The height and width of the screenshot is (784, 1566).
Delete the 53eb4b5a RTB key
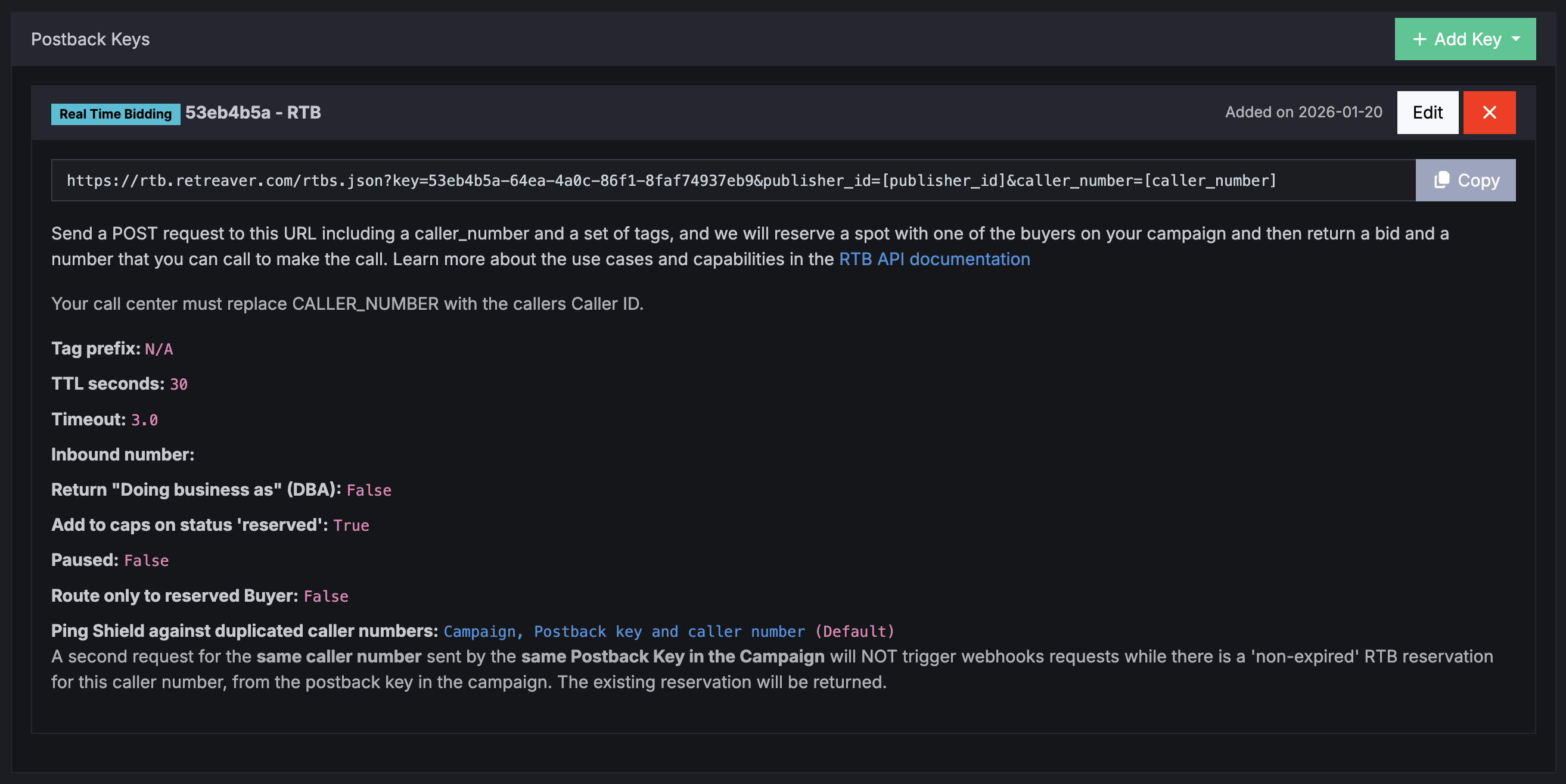(1489, 113)
